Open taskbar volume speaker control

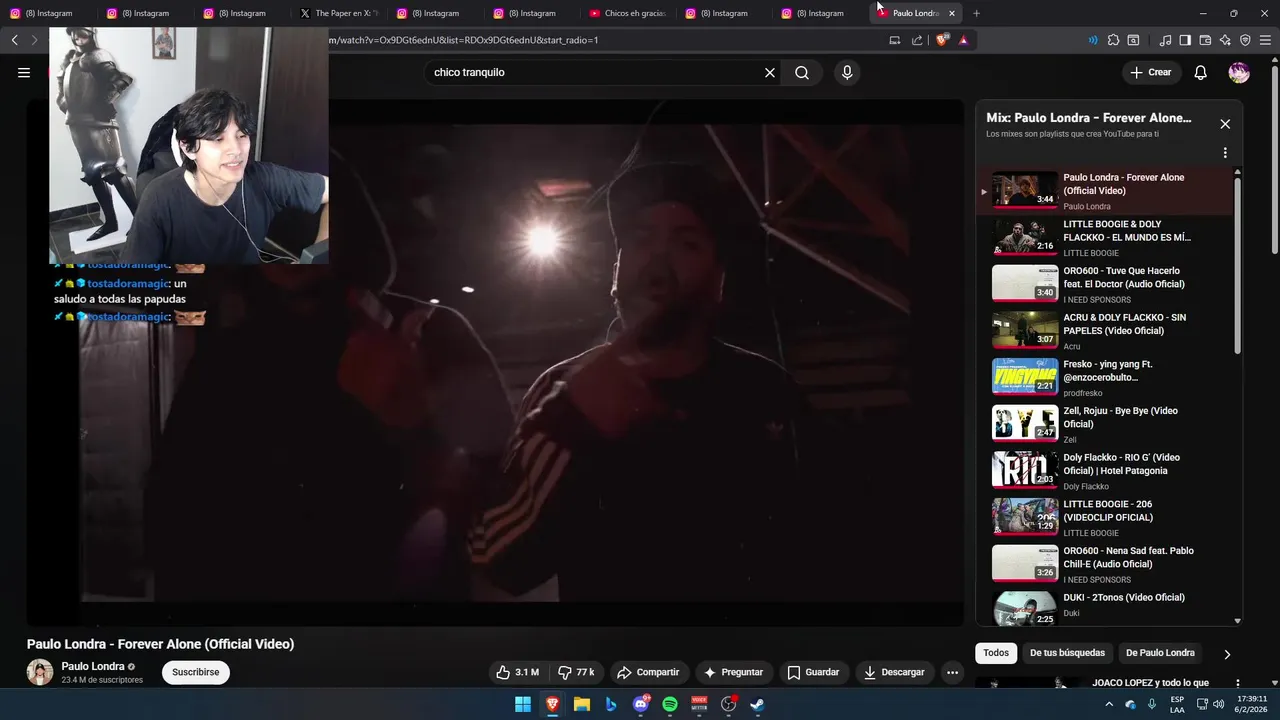click(x=1218, y=704)
